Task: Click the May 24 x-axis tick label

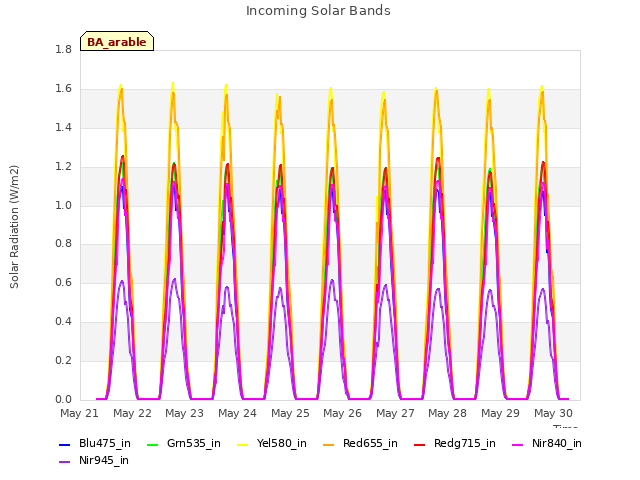Action: pyautogui.click(x=238, y=413)
